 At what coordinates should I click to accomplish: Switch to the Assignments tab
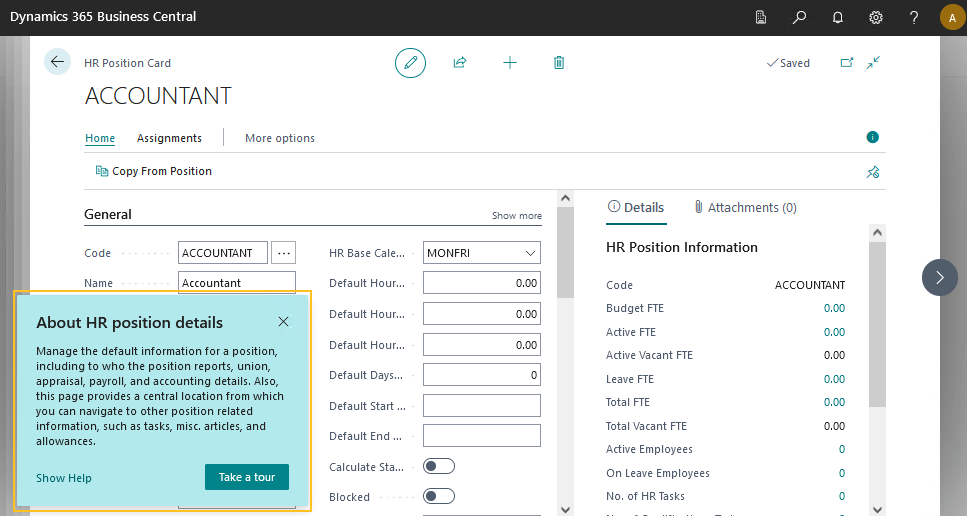(x=169, y=138)
